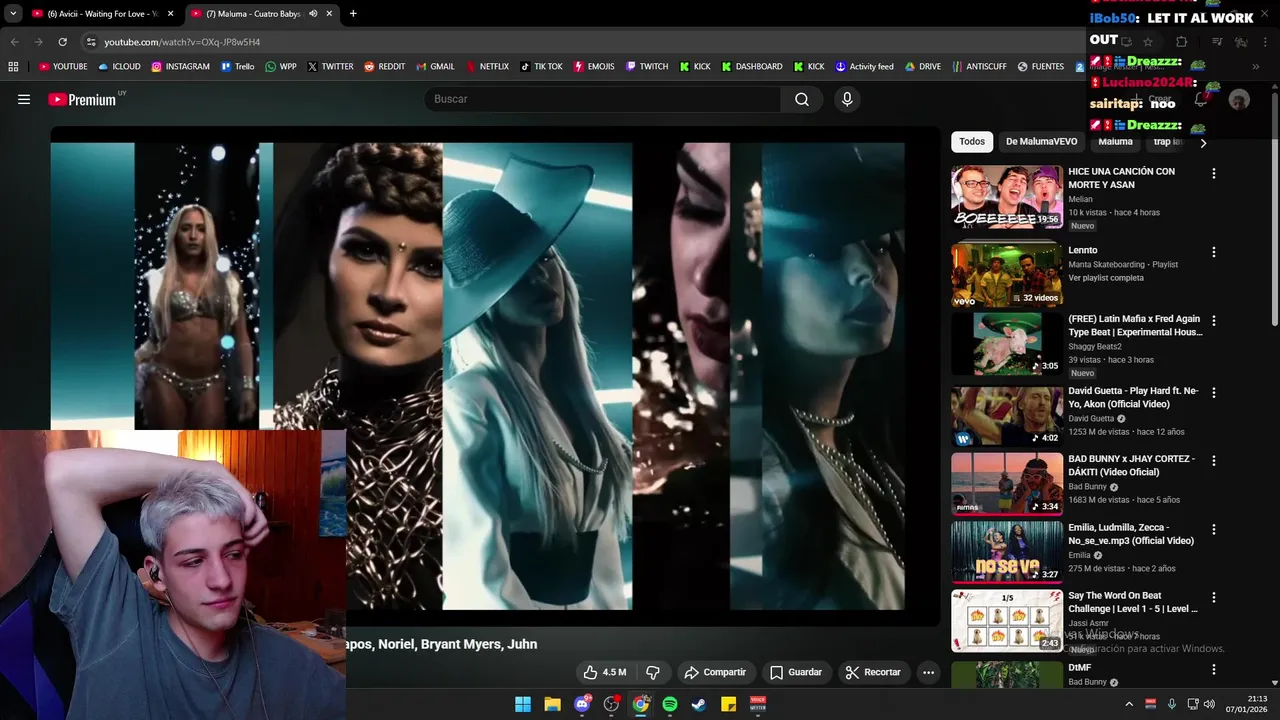Toggle microphone icon in system tray
The height and width of the screenshot is (720, 1280).
1171,704
